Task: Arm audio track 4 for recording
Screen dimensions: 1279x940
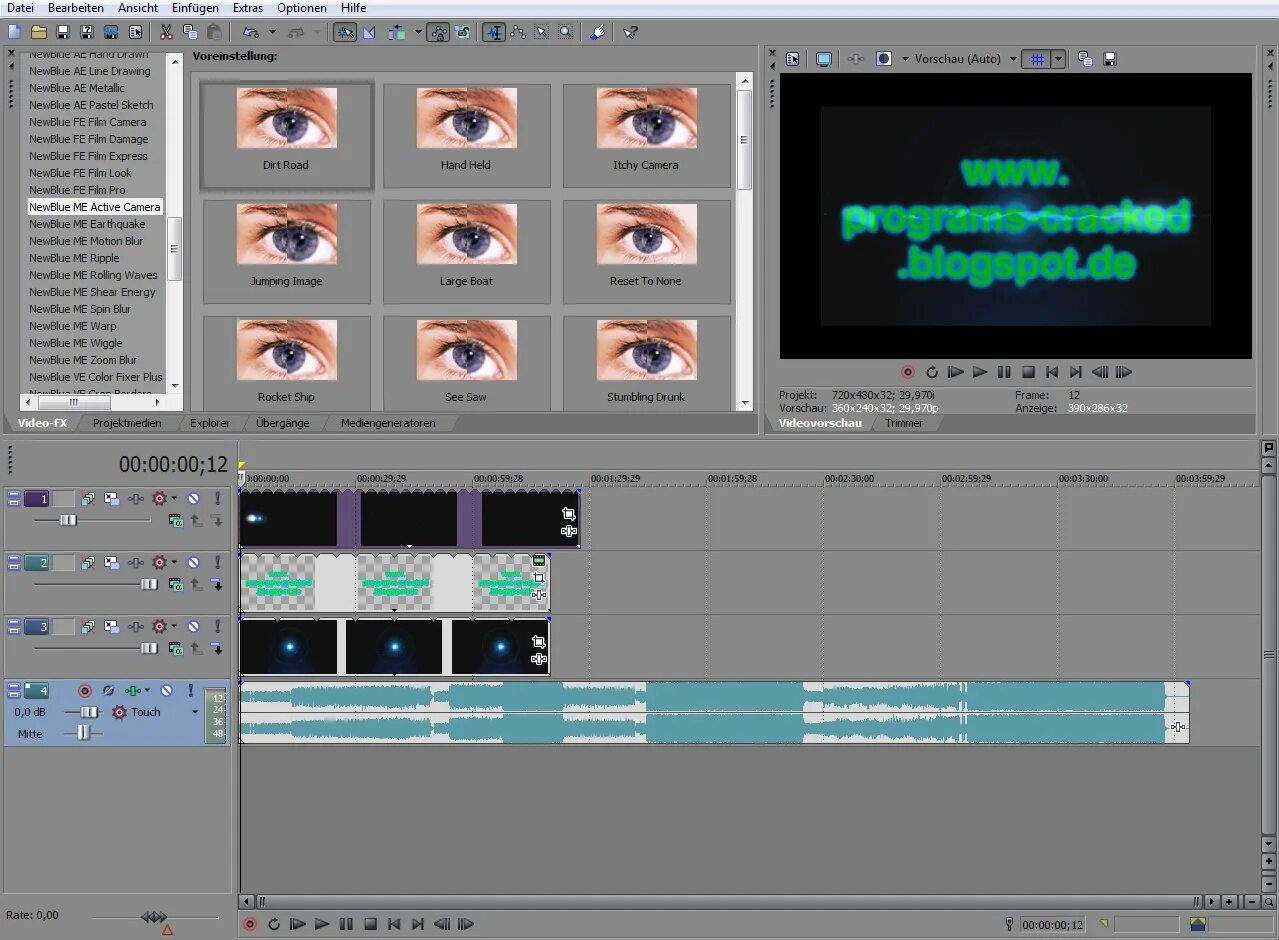Action: click(x=85, y=690)
